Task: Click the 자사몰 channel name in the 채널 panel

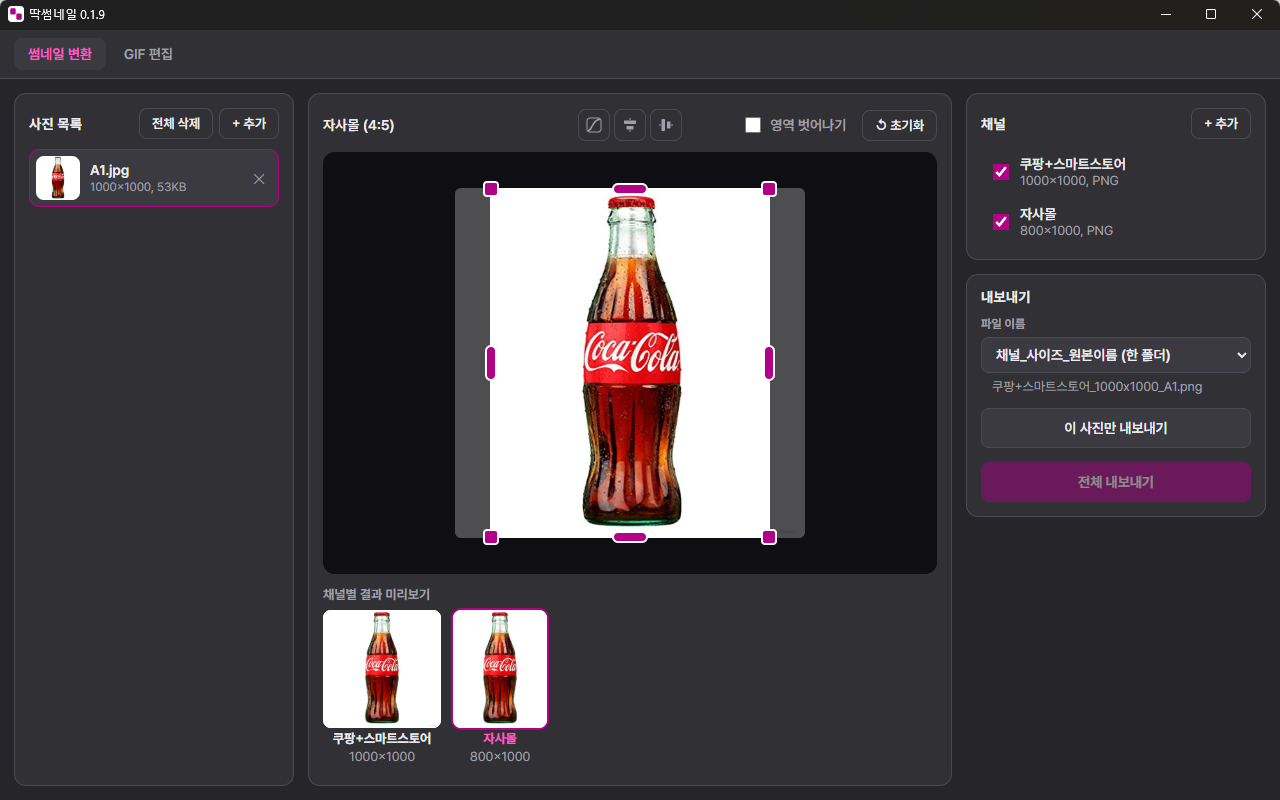Action: (x=1038, y=214)
